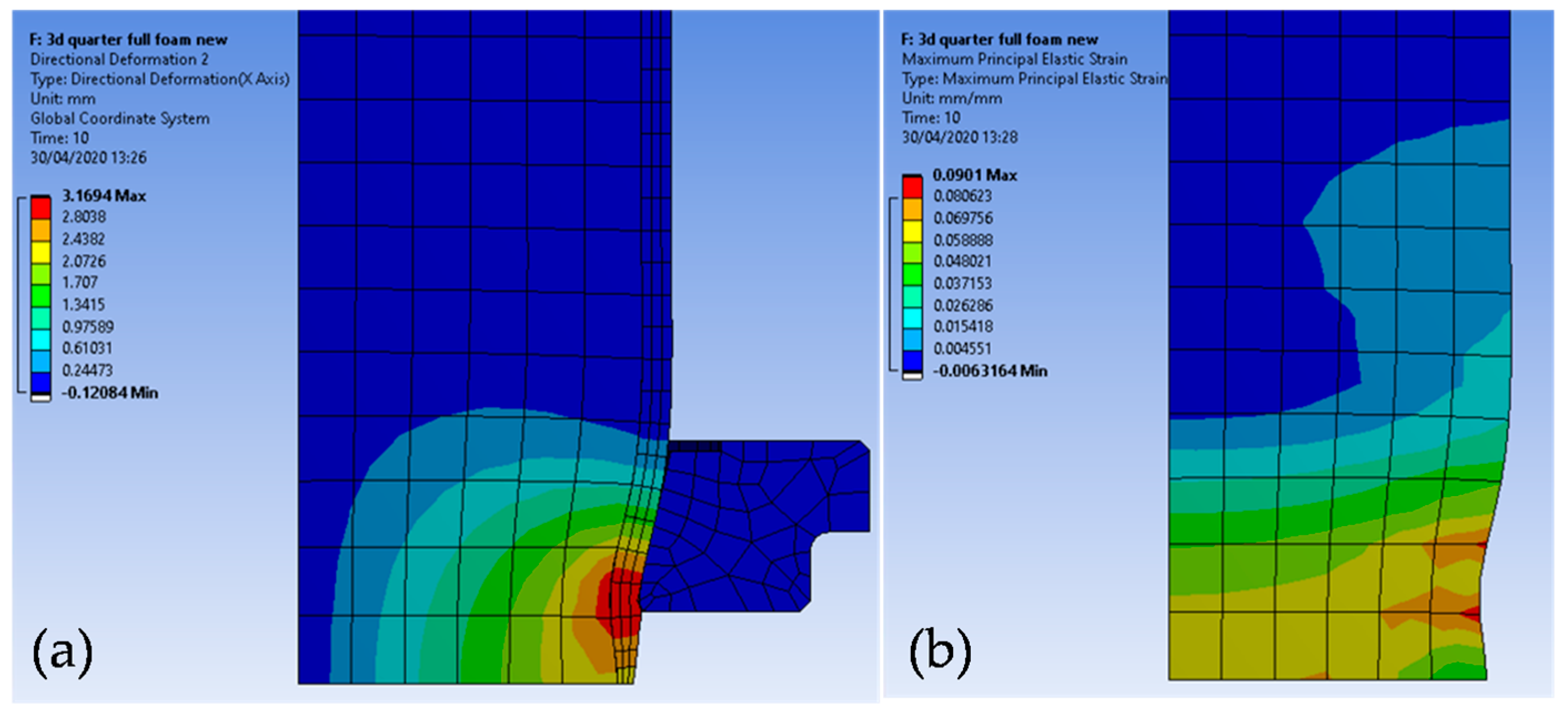
Task: Click the "F: 3d quarter full foam new" heading in plot (a)
Action: click(128, 40)
